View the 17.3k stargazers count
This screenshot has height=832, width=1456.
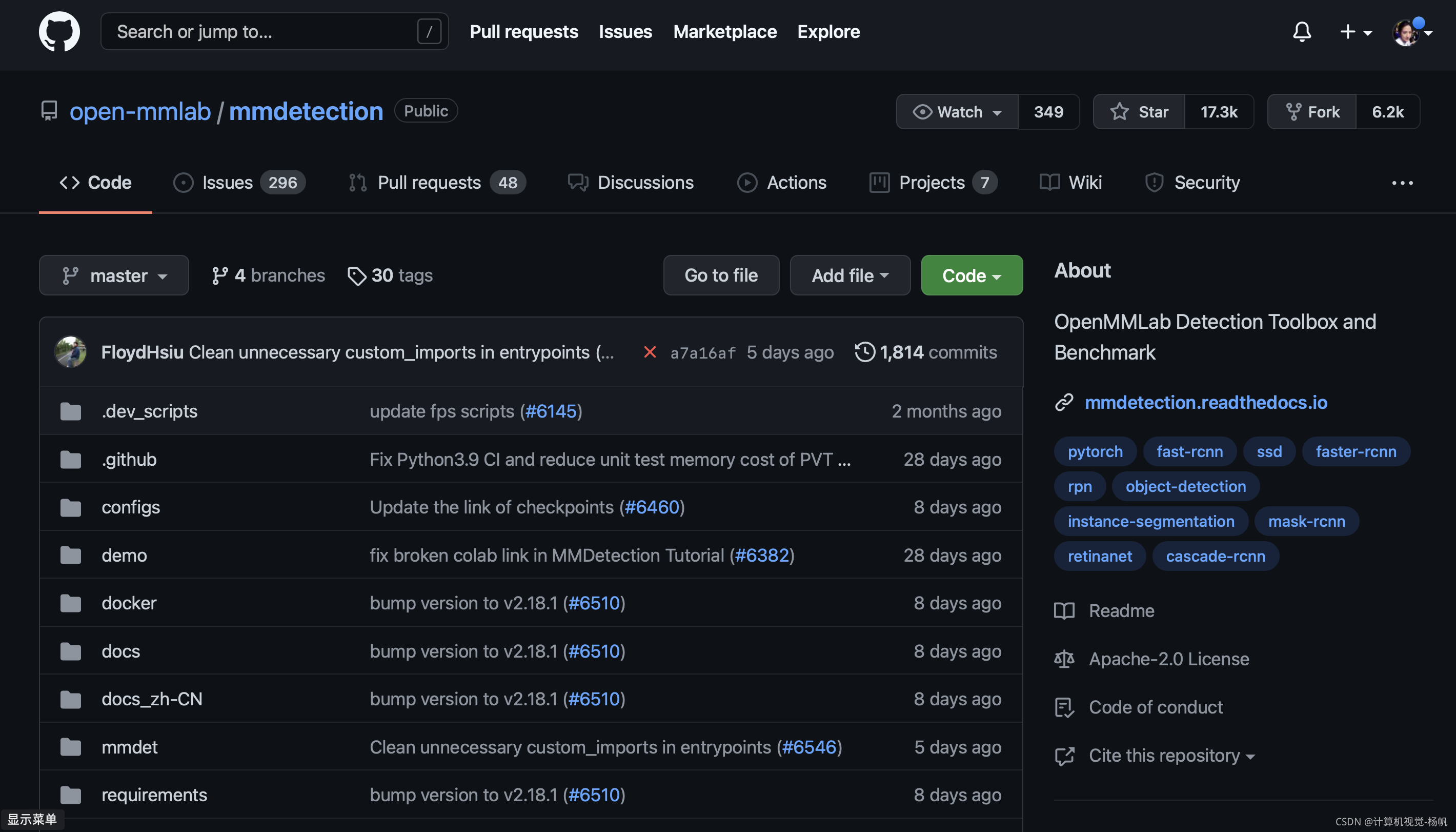tap(1219, 111)
